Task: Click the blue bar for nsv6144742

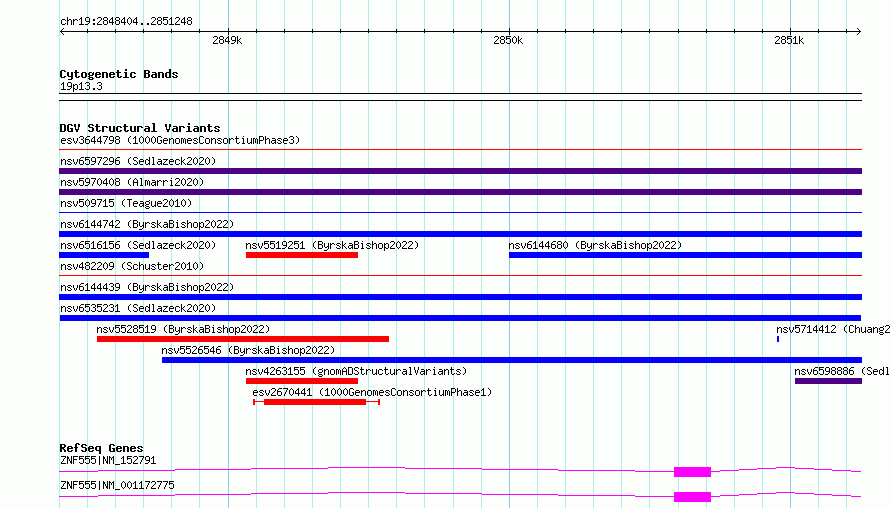Action: [460, 234]
